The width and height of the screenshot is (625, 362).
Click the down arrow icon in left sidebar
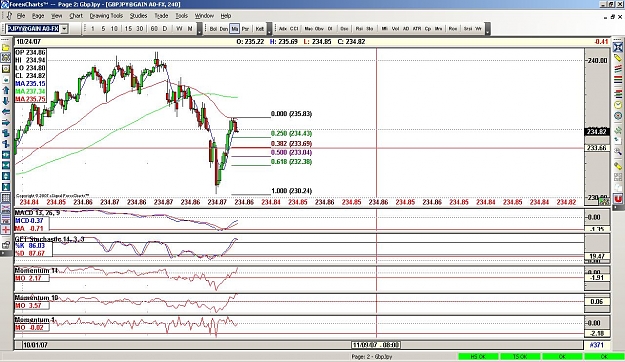click(x=6, y=101)
